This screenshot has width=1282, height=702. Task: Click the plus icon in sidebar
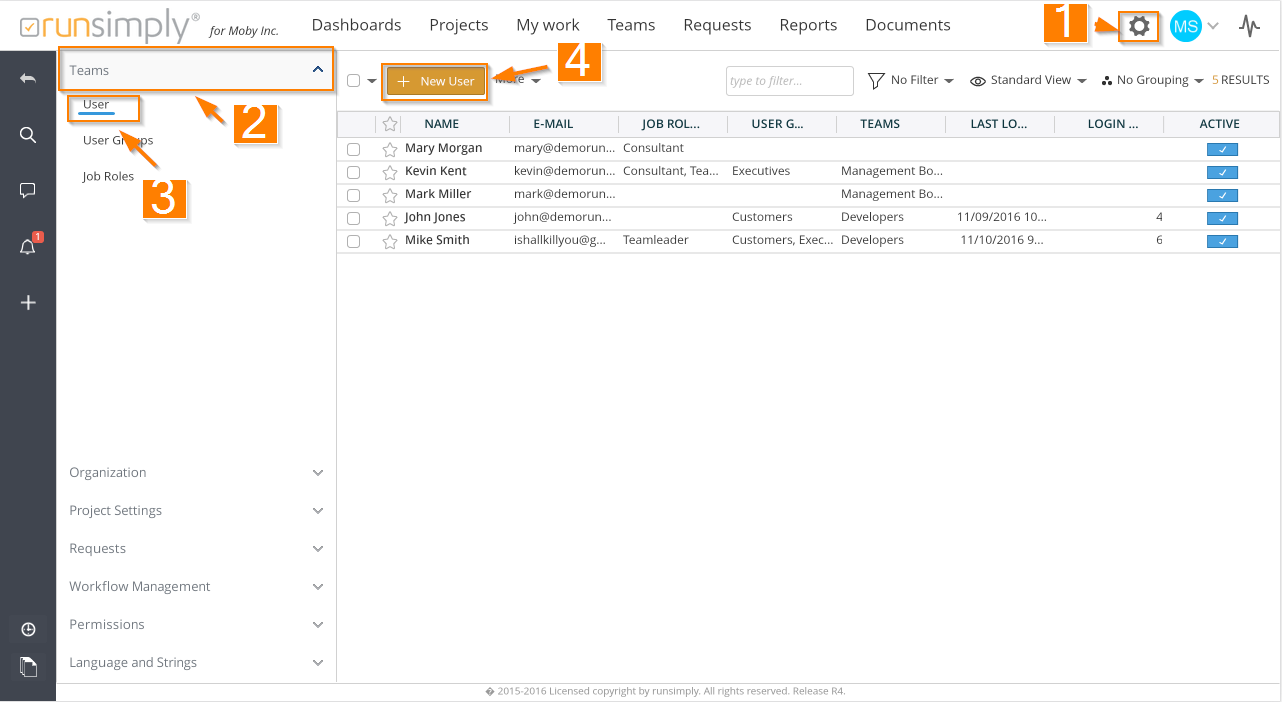28,303
